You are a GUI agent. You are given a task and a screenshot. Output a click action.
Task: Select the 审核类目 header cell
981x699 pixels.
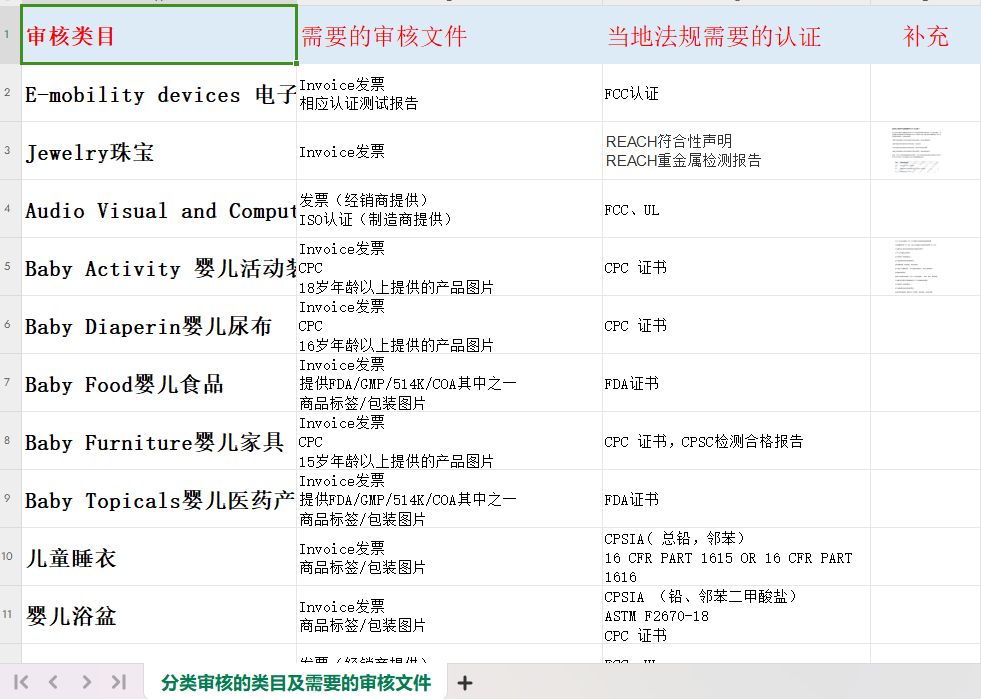pyautogui.click(x=159, y=36)
